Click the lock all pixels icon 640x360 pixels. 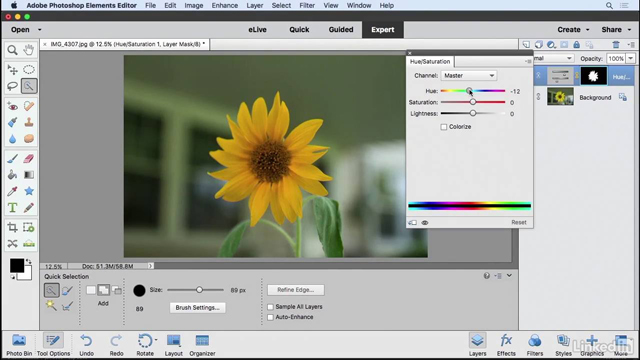pyautogui.click(x=576, y=44)
